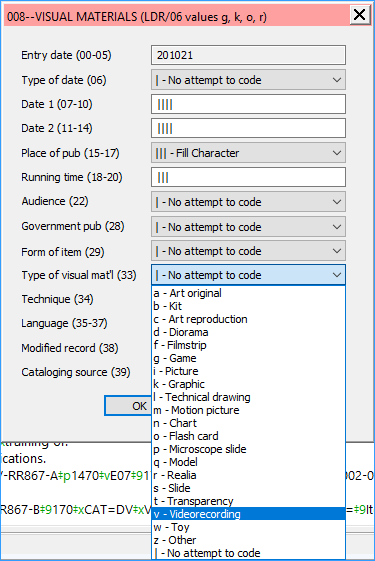Select 'a - Art original' option
Viewport: 375px width, 561px height.
tap(248, 293)
